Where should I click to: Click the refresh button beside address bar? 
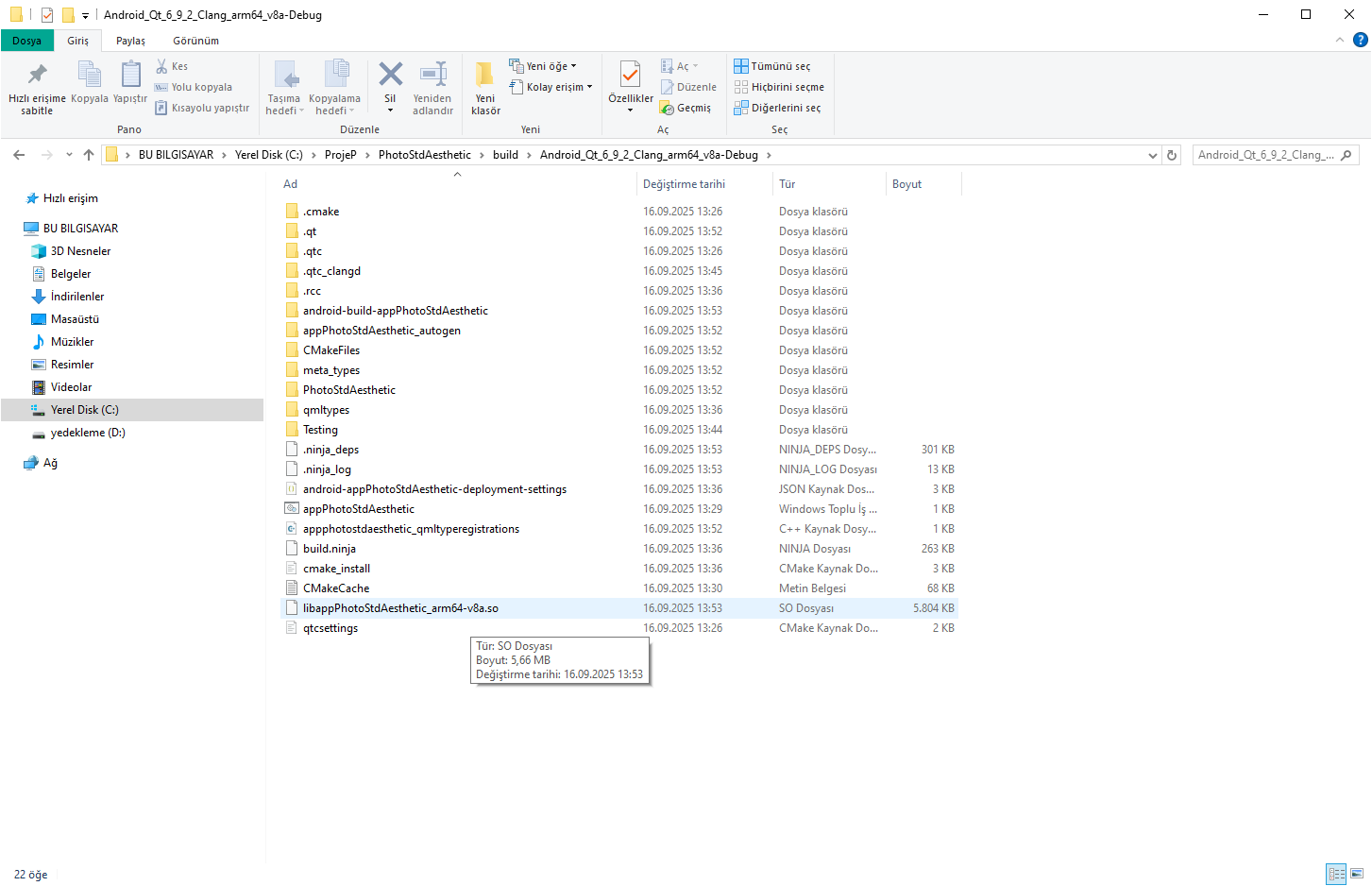(1172, 155)
